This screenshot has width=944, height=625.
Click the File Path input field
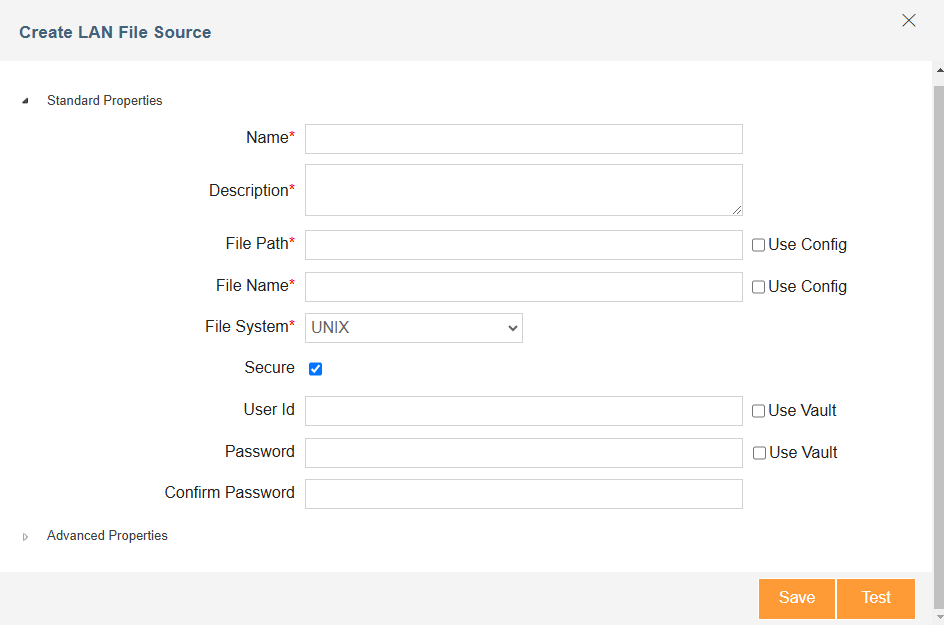[x=524, y=245]
